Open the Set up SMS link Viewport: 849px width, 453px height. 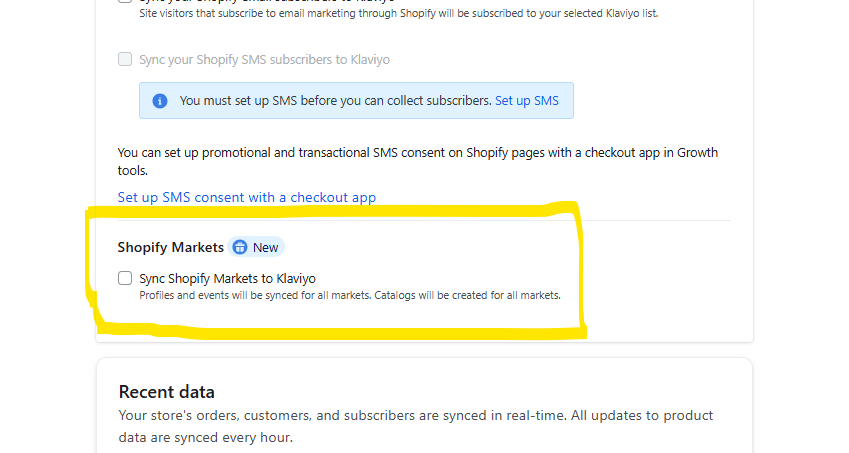click(527, 101)
